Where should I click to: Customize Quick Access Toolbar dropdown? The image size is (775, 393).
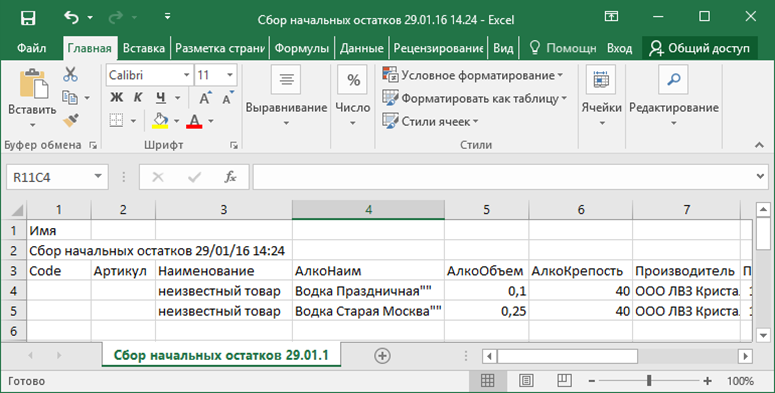pos(168,16)
